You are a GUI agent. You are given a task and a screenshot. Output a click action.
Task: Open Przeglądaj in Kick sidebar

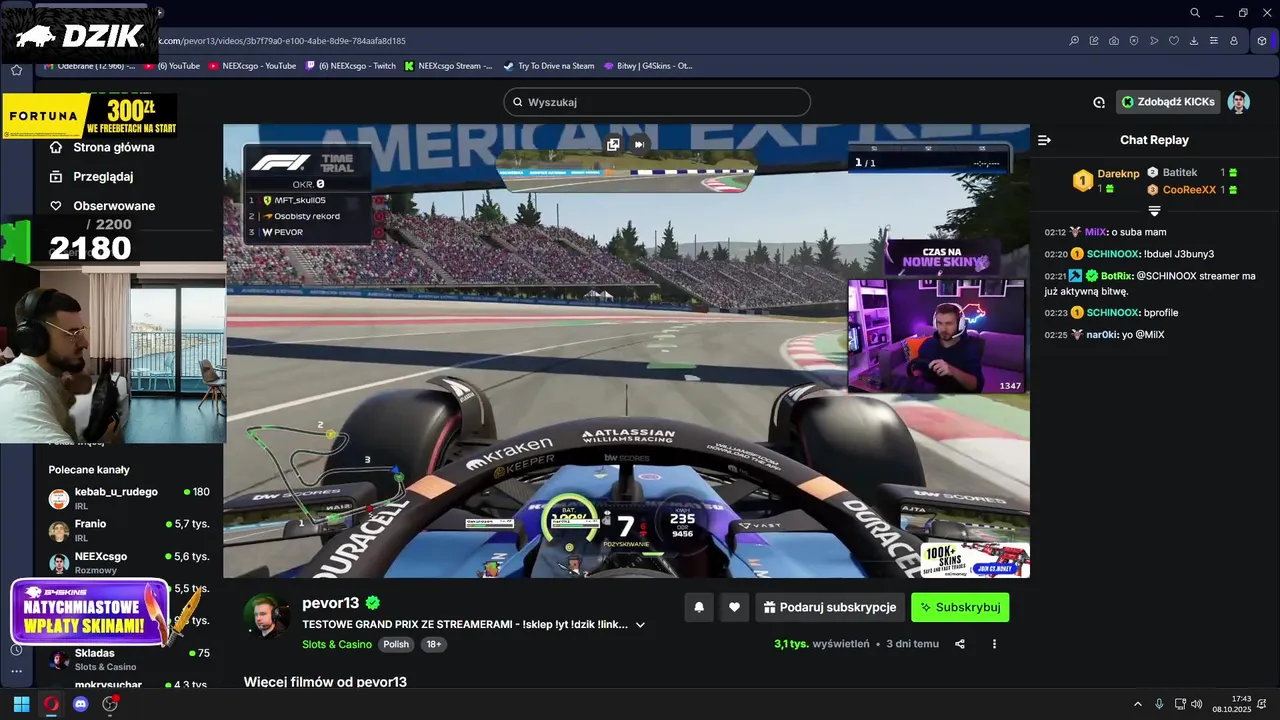tap(91, 176)
